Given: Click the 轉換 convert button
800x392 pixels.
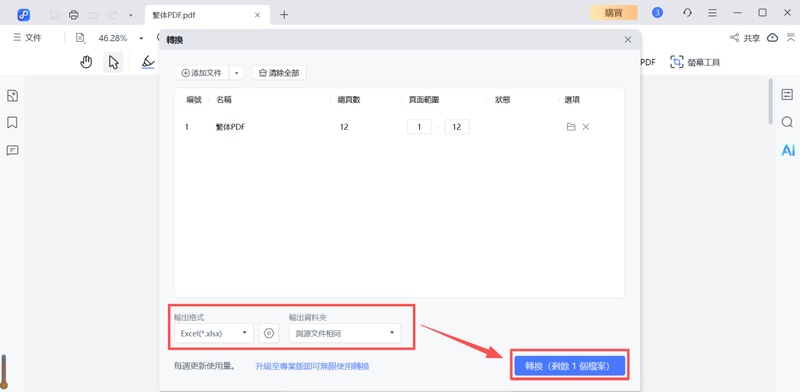Looking at the screenshot, I should (x=569, y=365).
